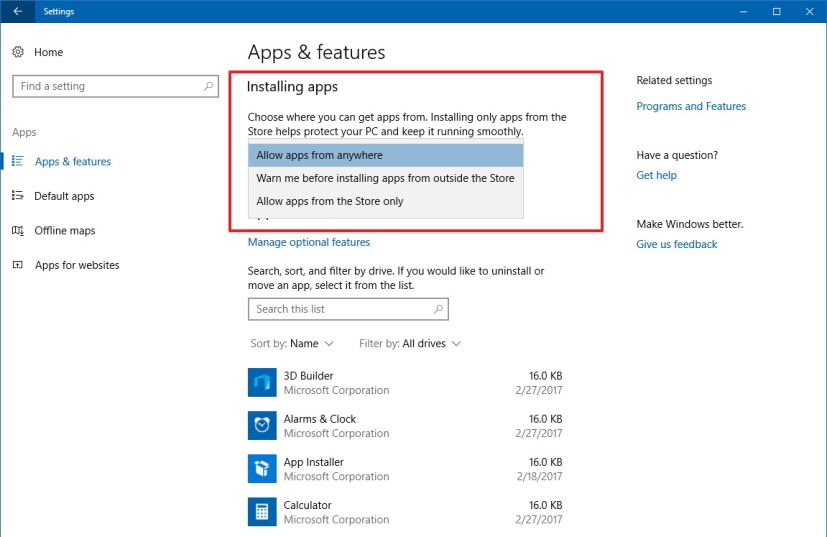Minimize the Settings window
This screenshot has height=537, width=827.
[744, 11]
